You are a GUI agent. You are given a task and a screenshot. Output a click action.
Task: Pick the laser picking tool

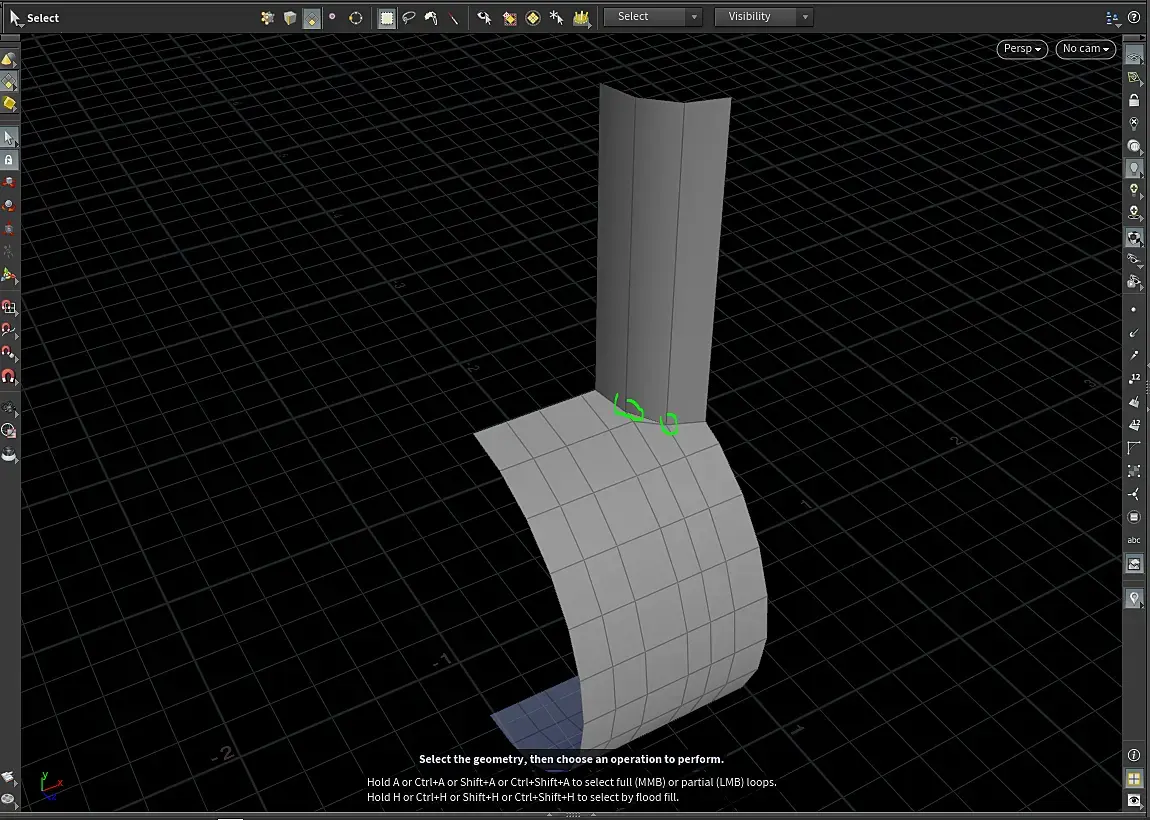pos(453,18)
